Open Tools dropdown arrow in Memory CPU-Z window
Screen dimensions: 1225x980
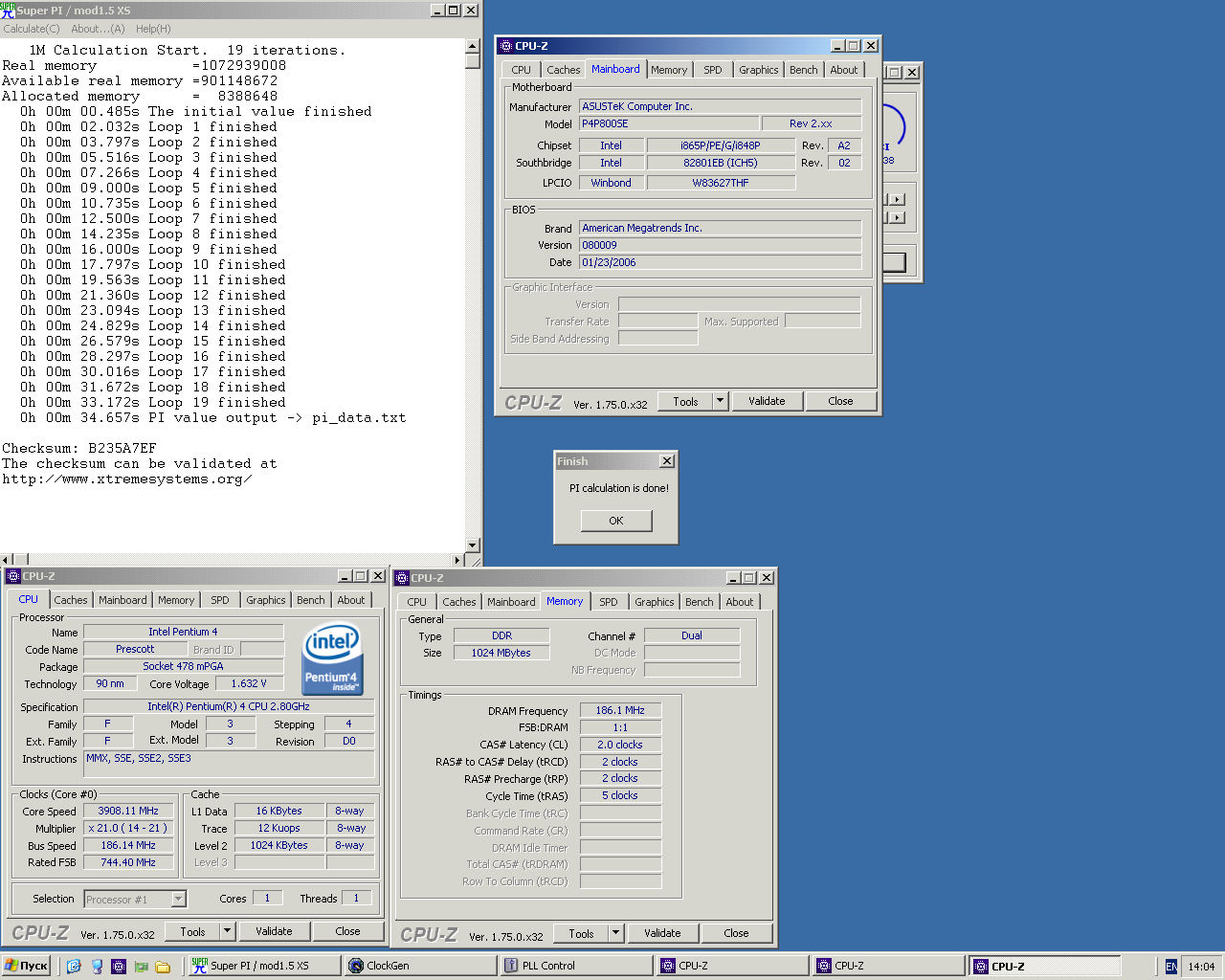(616, 933)
